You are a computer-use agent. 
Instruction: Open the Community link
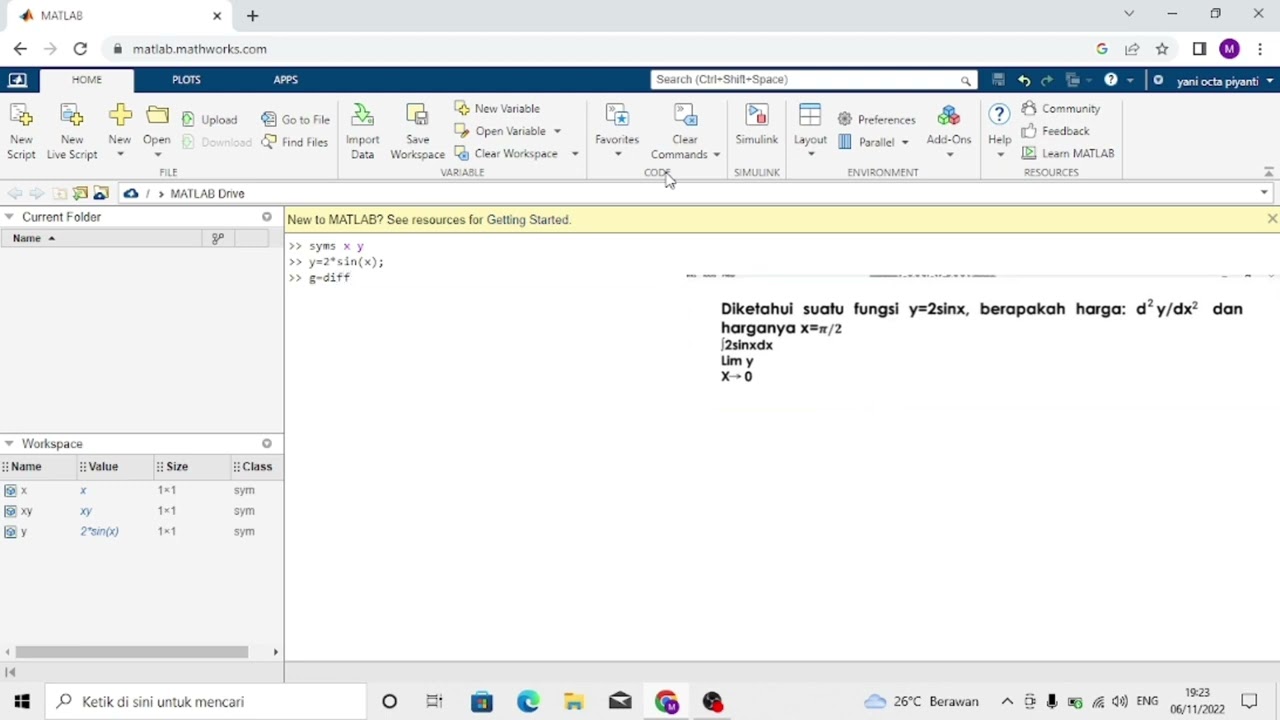coord(1060,108)
